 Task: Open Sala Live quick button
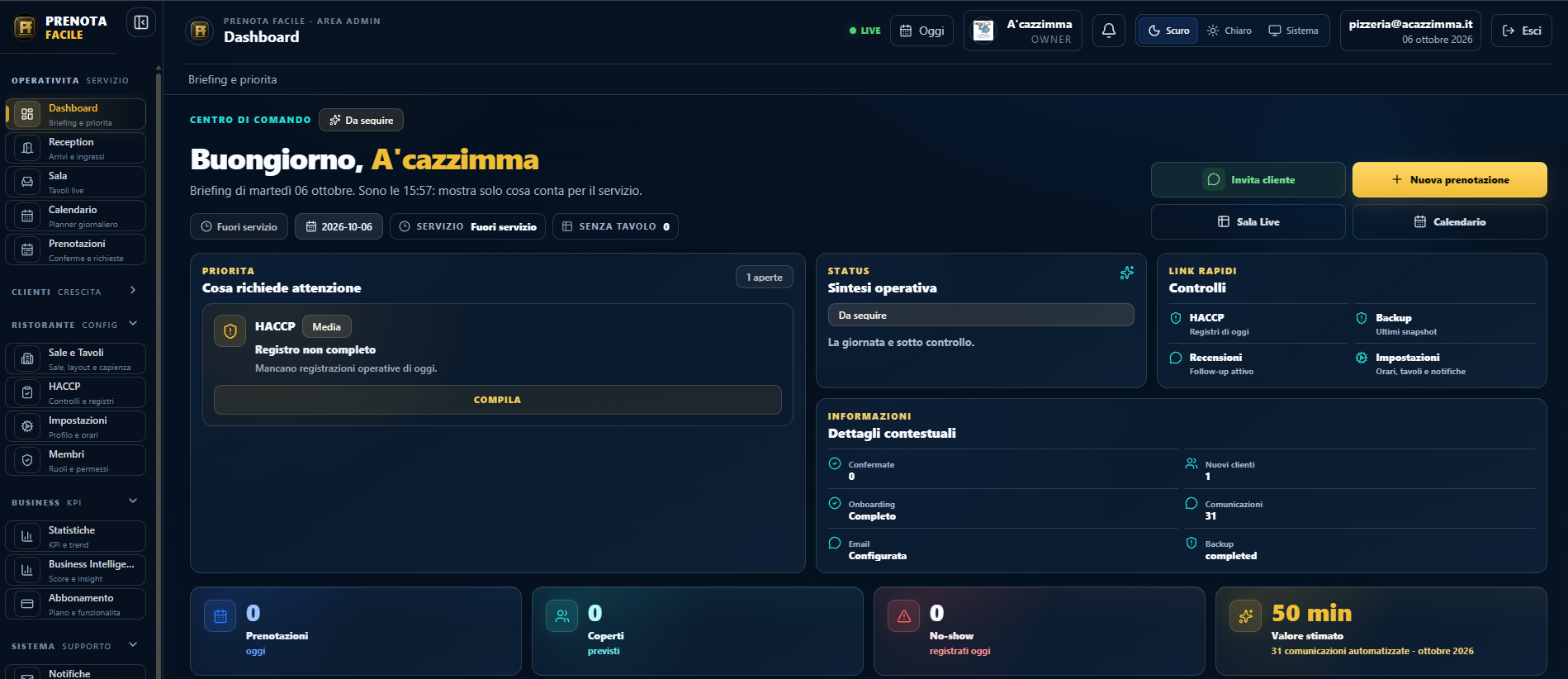1248,221
